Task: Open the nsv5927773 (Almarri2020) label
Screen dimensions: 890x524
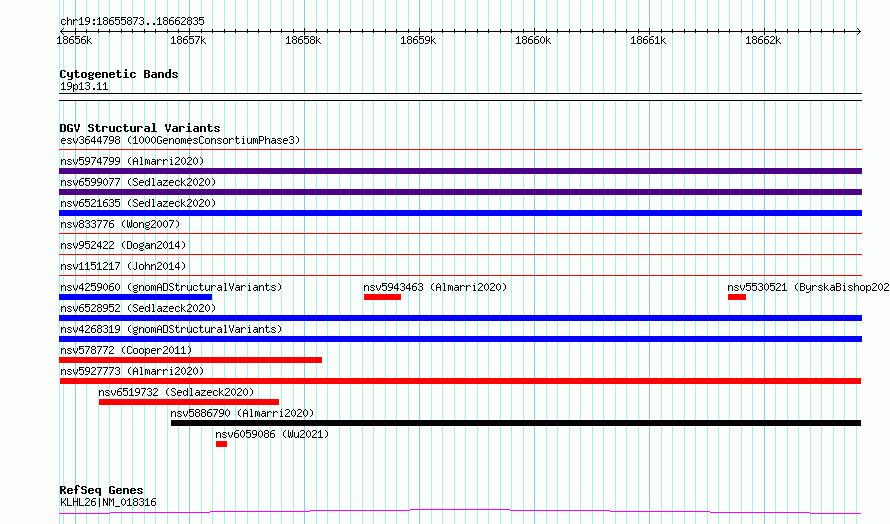Action: (132, 371)
